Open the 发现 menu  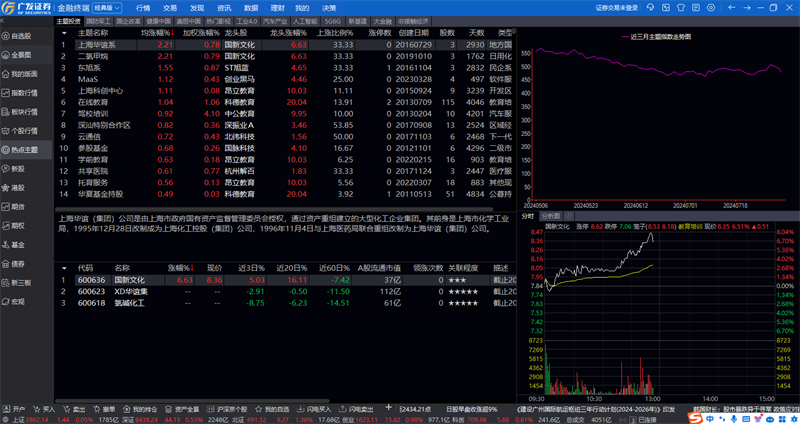click(197, 8)
